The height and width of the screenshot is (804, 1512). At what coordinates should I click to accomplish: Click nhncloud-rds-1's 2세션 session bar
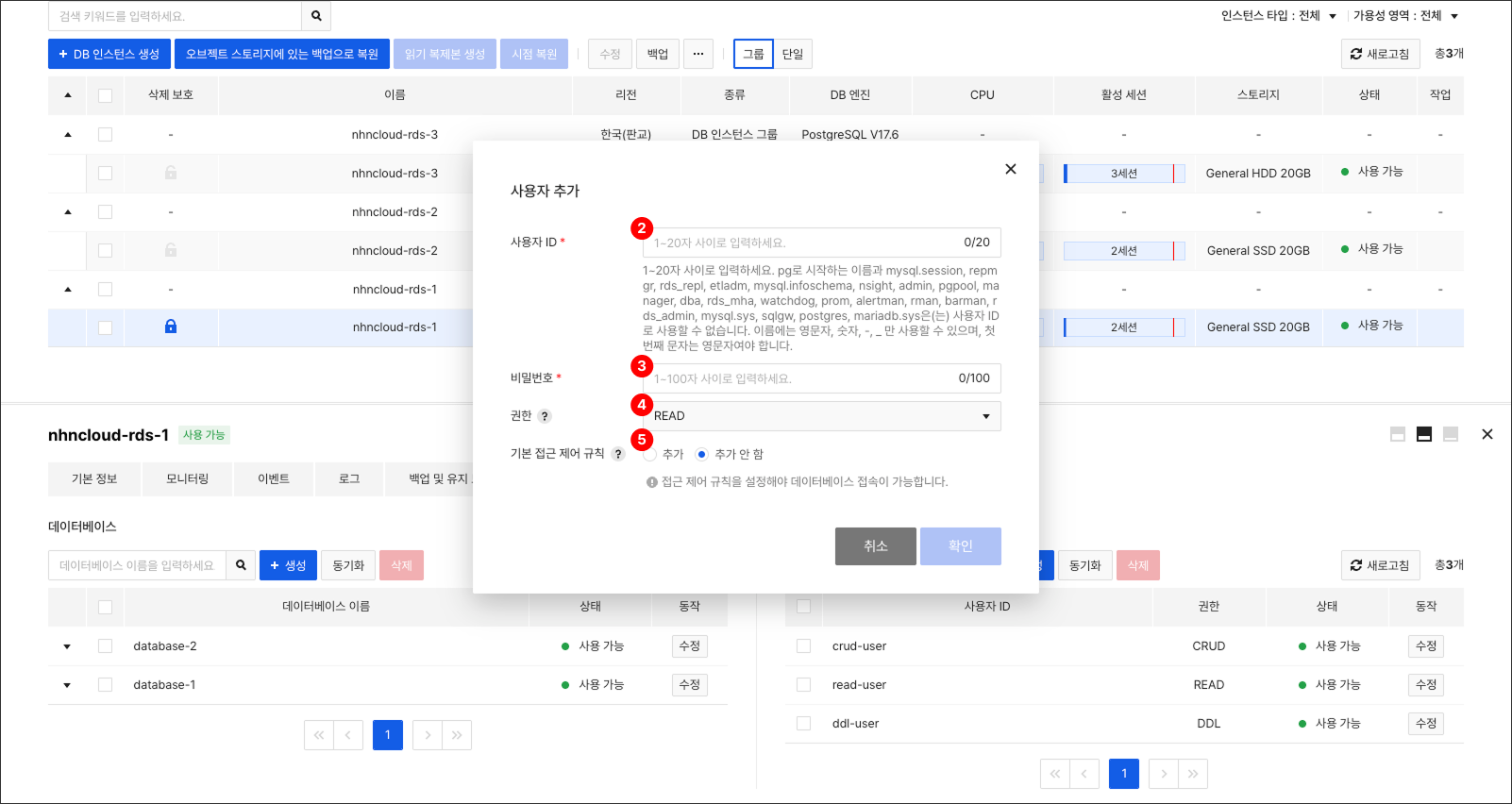click(1124, 327)
